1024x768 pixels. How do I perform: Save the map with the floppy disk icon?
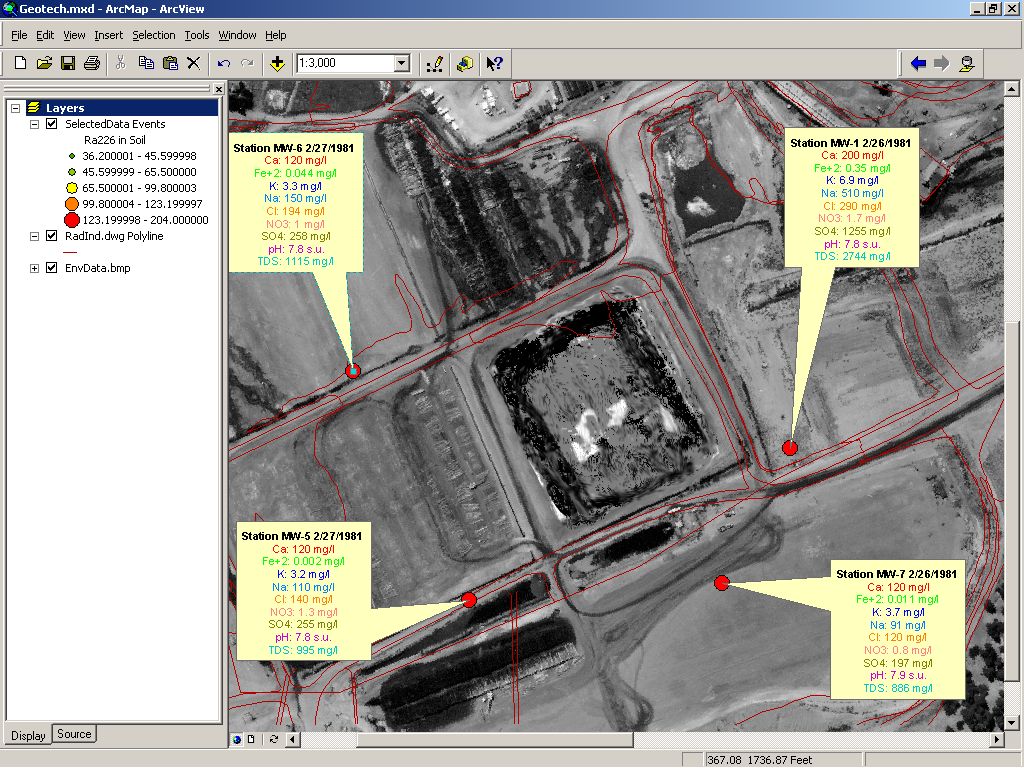click(67, 63)
